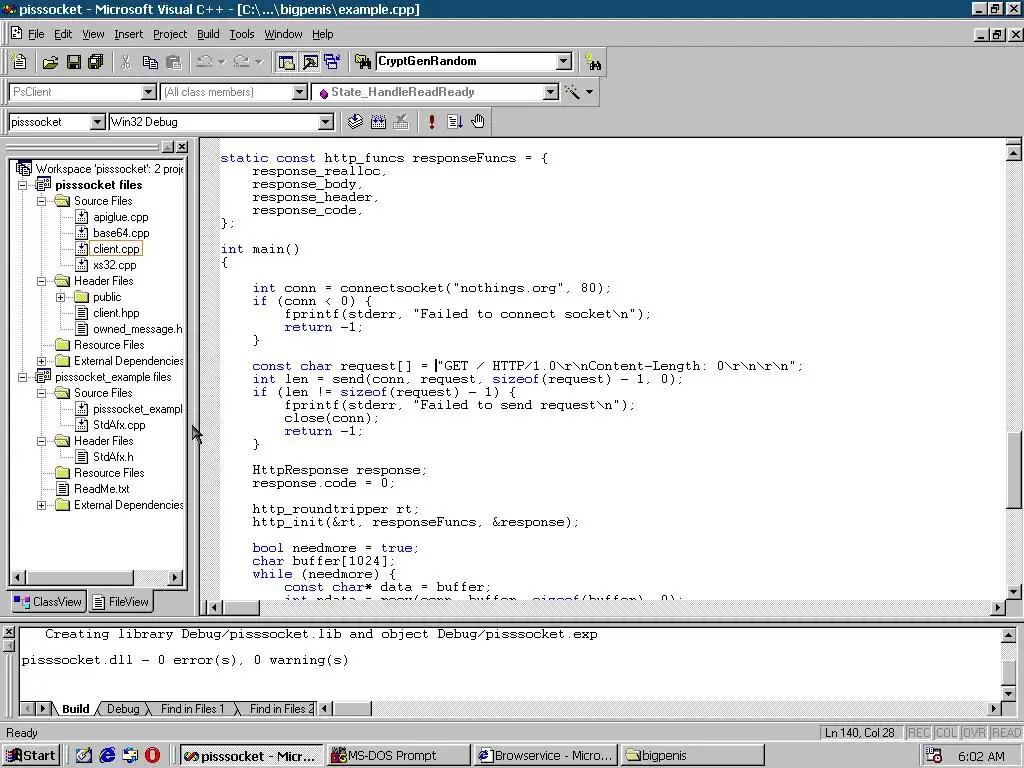Click the OVR indicator in status bar

[974, 733]
